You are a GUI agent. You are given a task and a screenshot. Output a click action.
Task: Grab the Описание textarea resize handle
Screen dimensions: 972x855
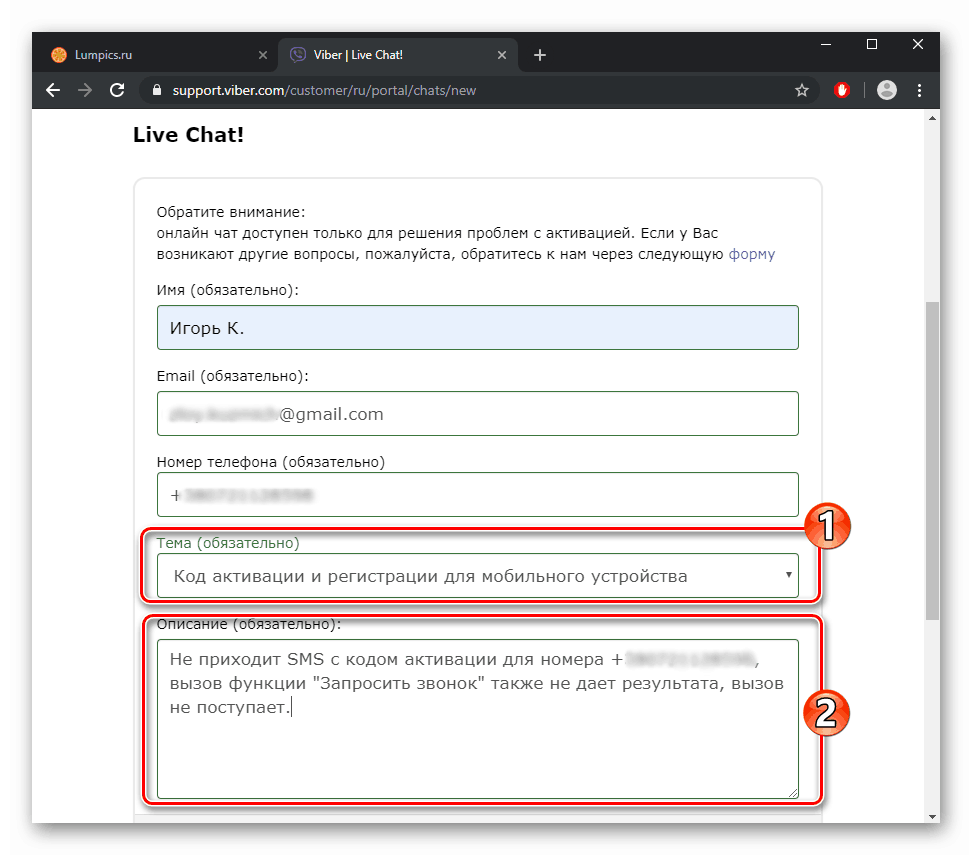point(793,793)
